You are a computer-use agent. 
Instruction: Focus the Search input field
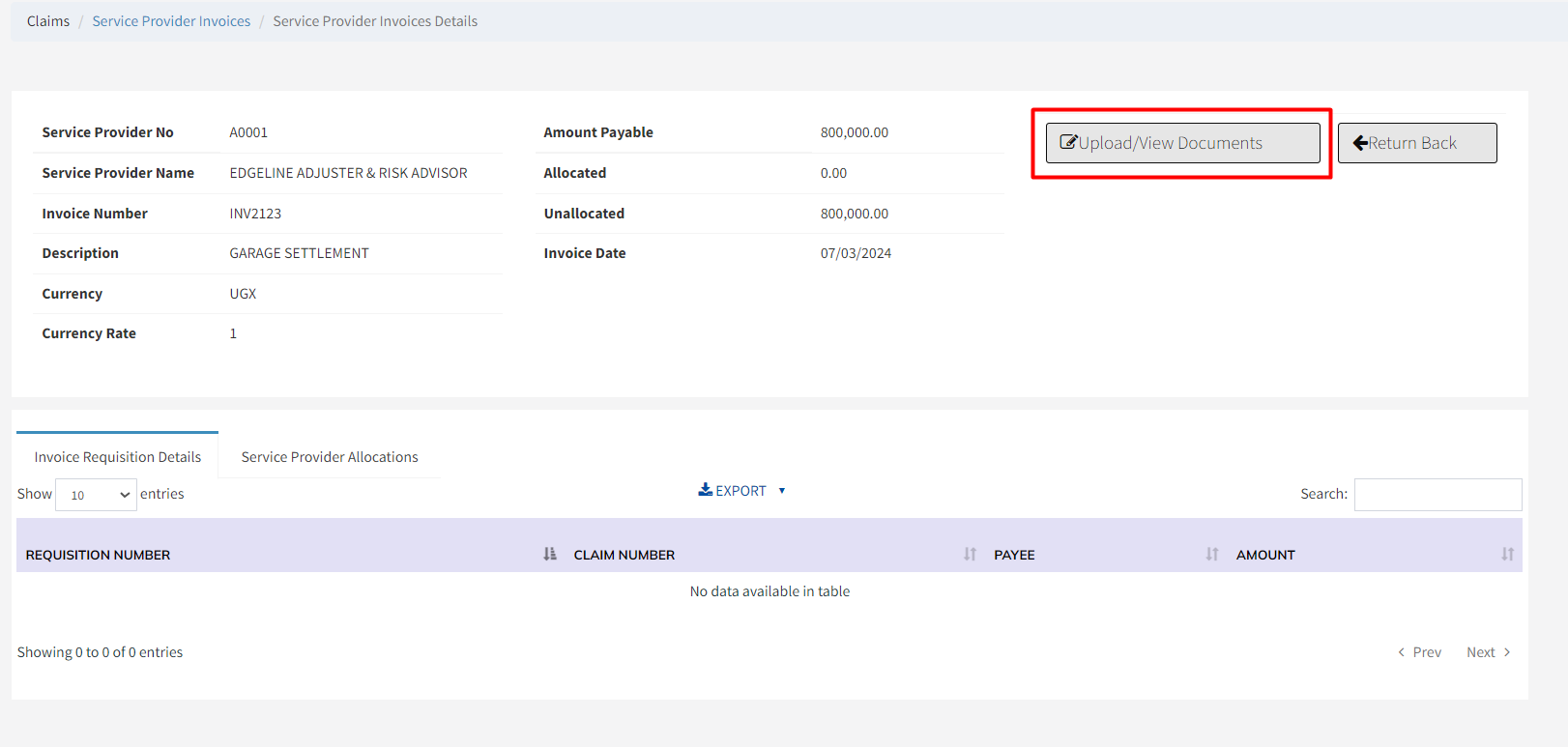(1437, 494)
